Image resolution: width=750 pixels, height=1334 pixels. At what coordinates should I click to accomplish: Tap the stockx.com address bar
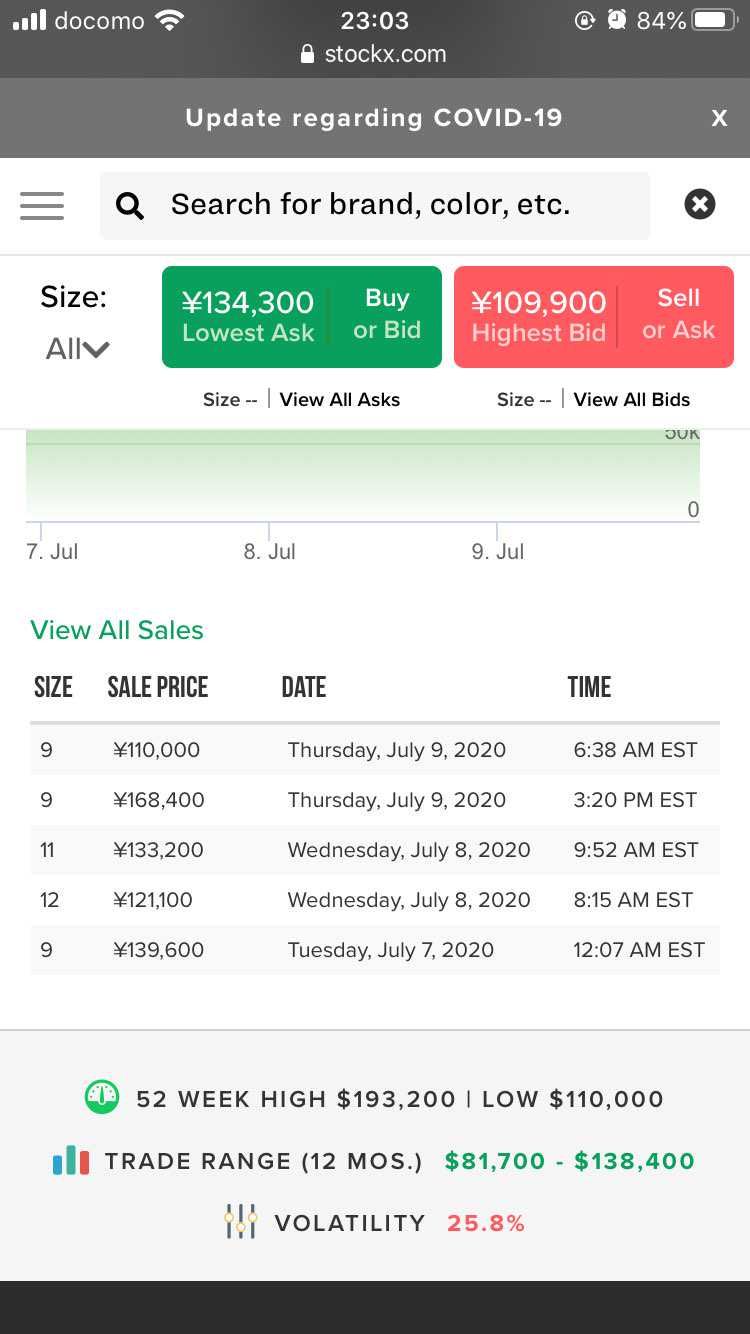point(374,54)
